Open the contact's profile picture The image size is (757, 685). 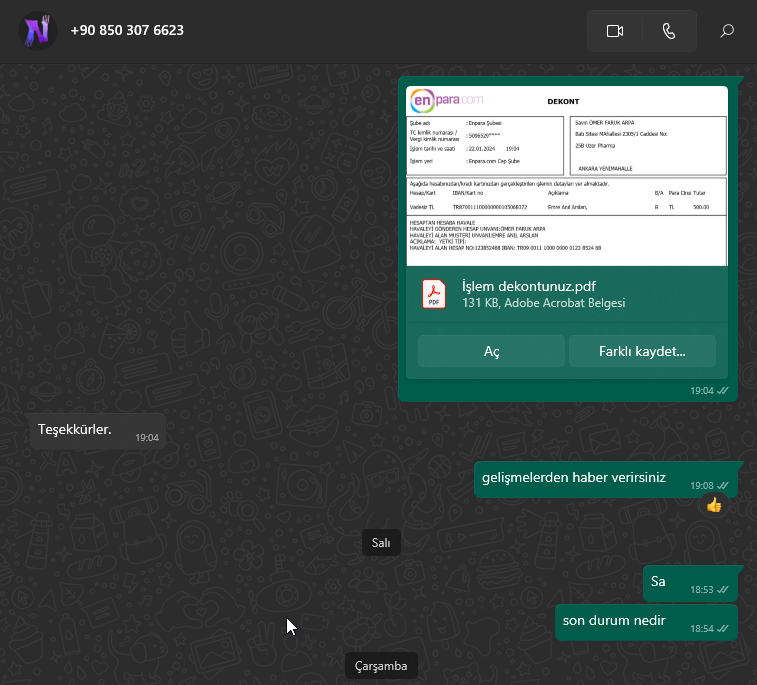(x=38, y=31)
